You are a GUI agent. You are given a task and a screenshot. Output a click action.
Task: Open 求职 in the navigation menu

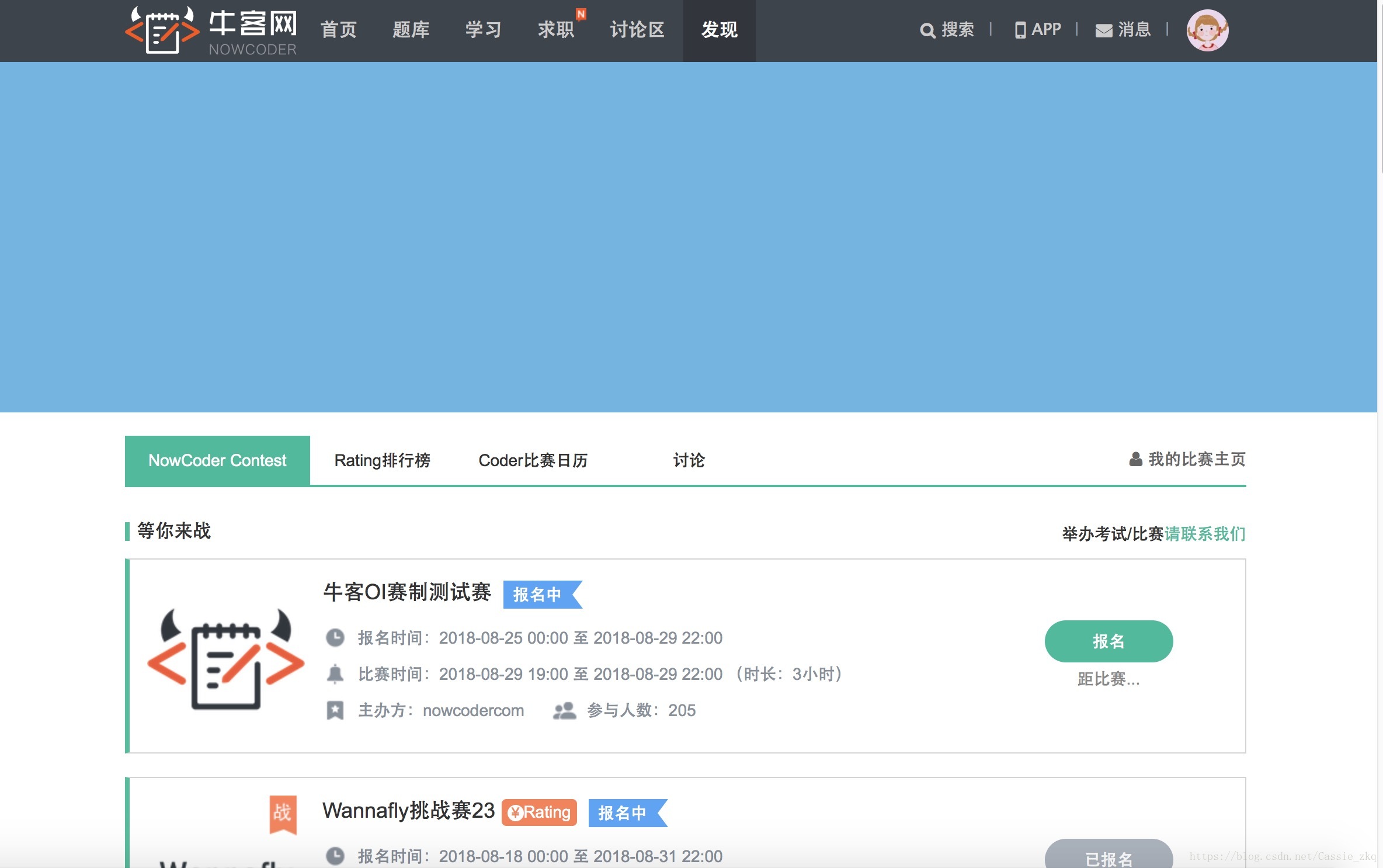(555, 30)
